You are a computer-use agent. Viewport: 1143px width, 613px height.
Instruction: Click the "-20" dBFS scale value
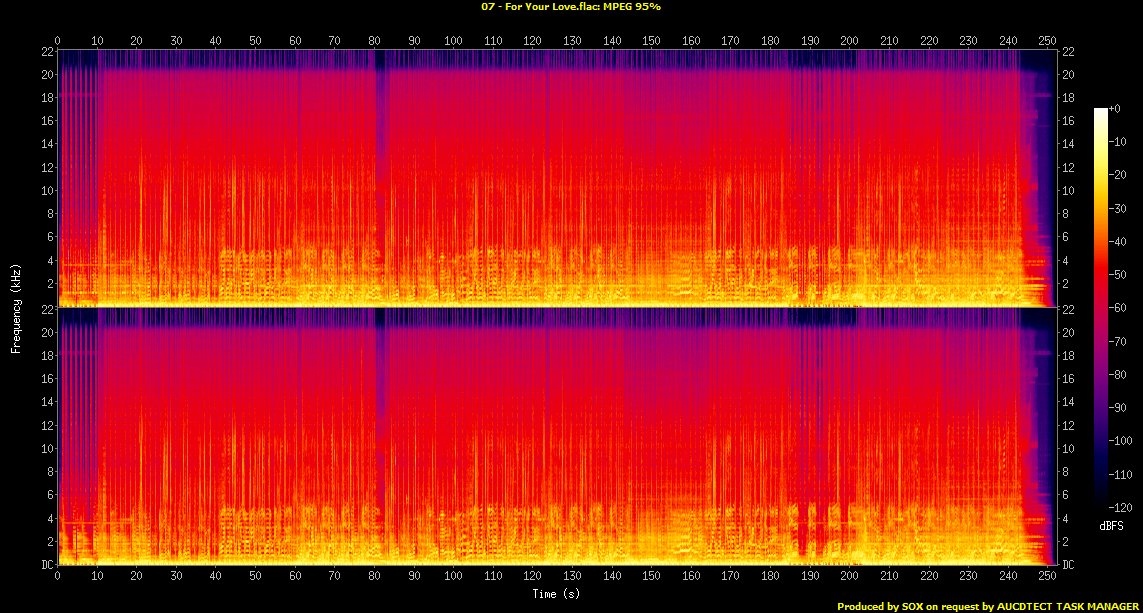coord(1117,175)
